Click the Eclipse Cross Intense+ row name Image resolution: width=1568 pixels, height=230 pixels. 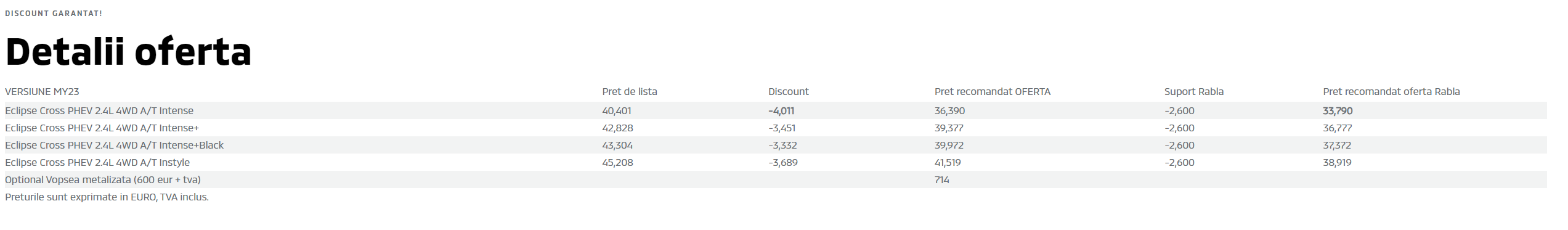coord(102,128)
